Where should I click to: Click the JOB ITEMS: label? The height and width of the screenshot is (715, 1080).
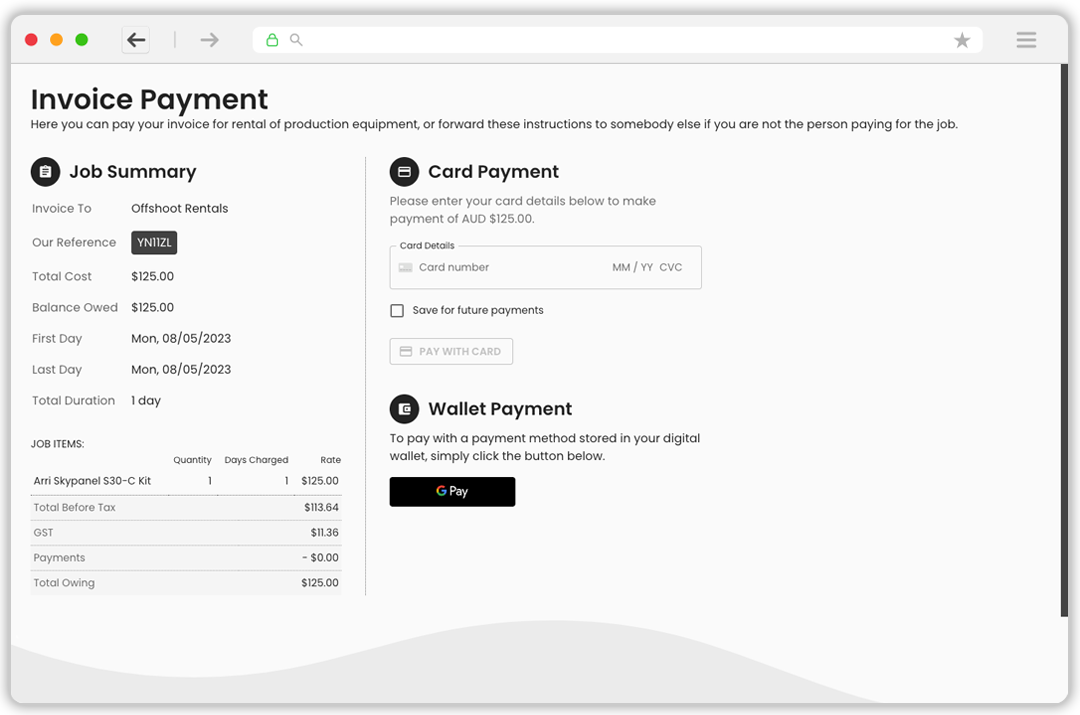click(x=58, y=444)
